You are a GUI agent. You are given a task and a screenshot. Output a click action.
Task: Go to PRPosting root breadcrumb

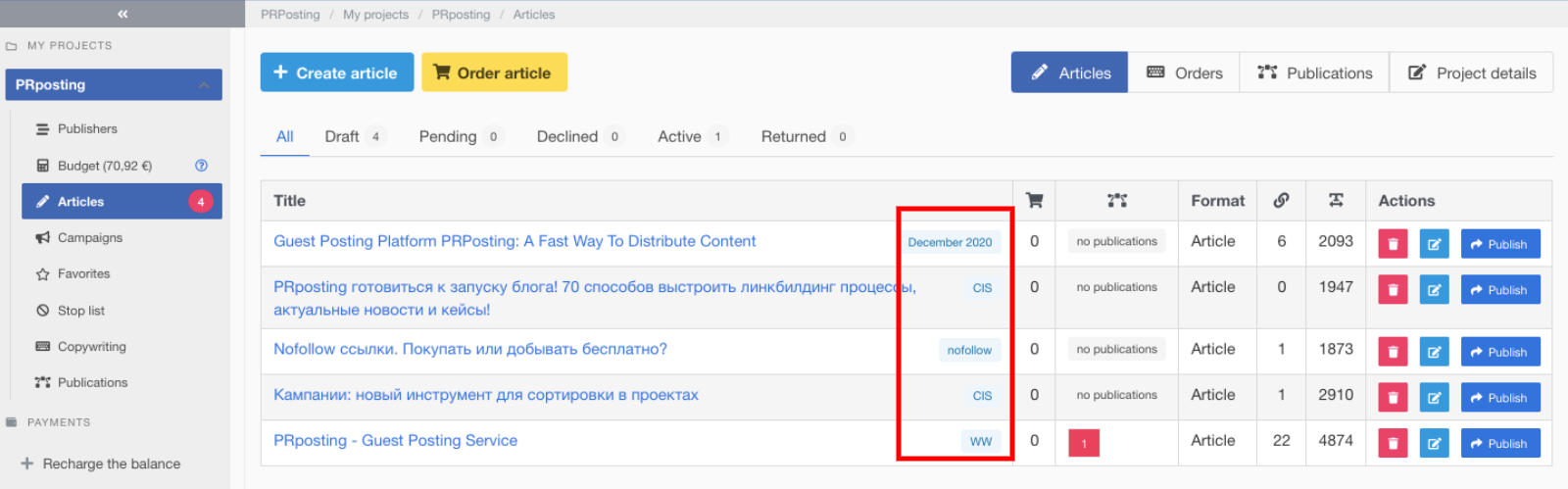tap(290, 14)
